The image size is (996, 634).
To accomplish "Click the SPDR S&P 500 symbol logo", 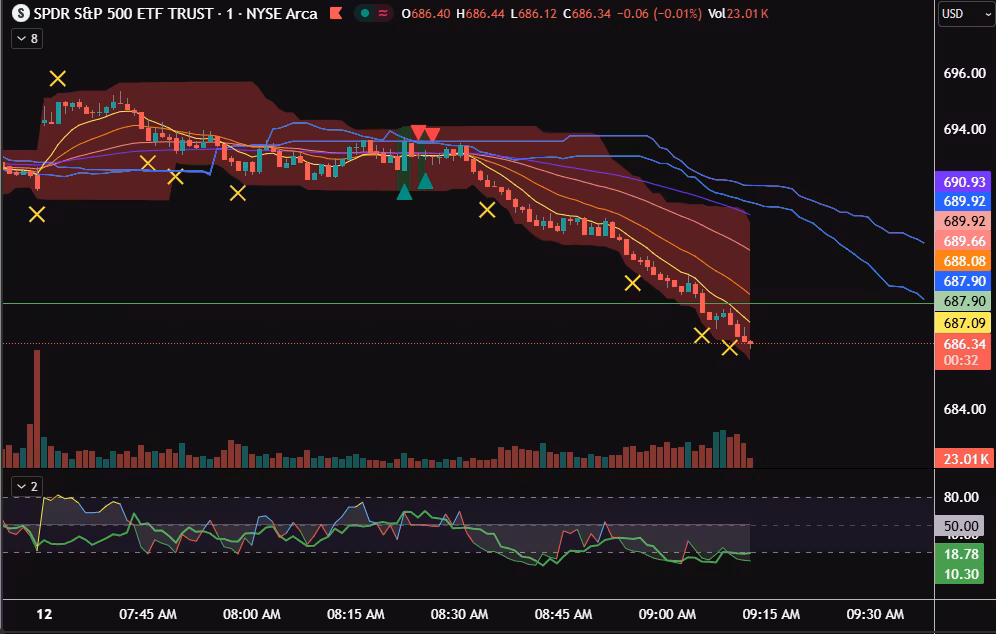I will pyautogui.click(x=20, y=14).
